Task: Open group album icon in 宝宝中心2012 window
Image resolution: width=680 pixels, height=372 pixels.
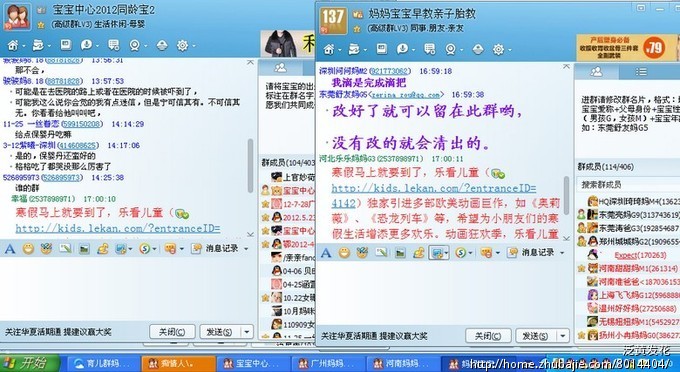Action: click(x=65, y=44)
